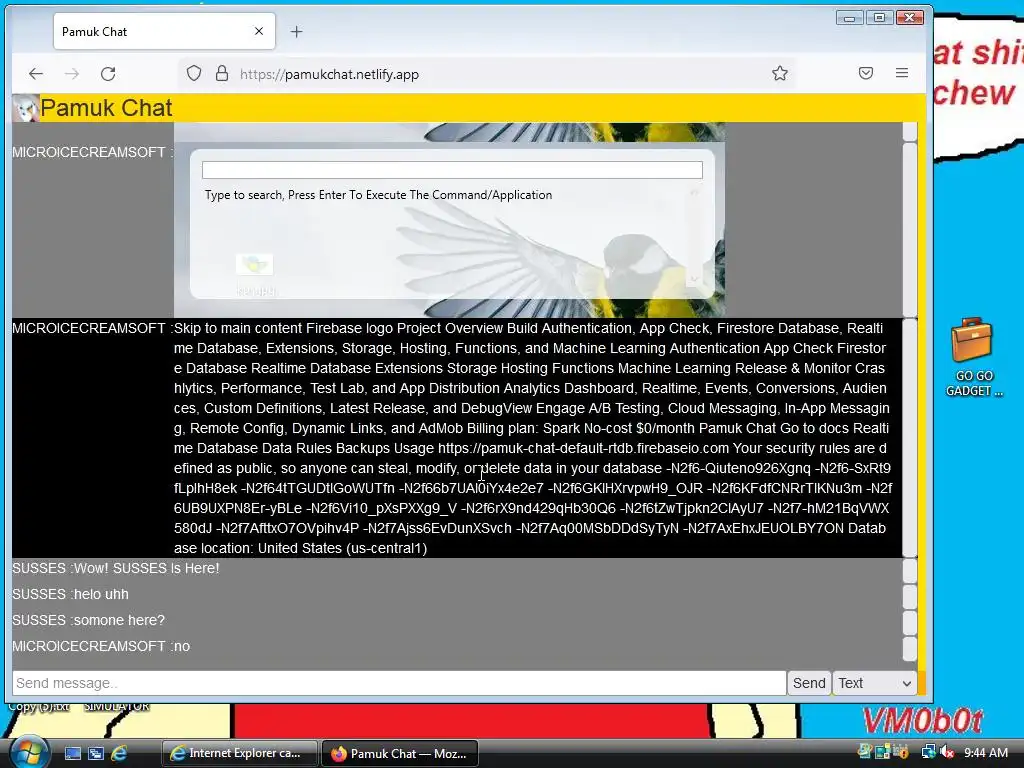
Task: Click the 'MICROICECREAMSOFT :no' message
Action: (x=101, y=646)
